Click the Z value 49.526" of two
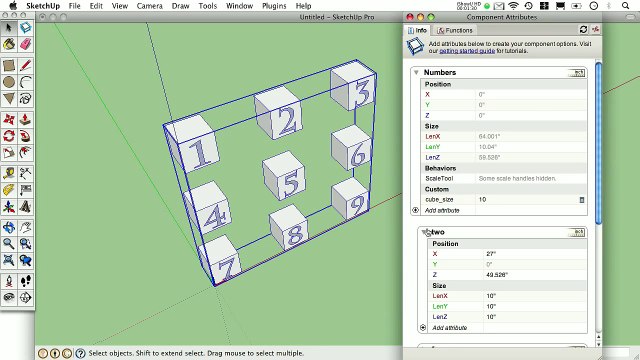This screenshot has width=640, height=360. [x=497, y=275]
